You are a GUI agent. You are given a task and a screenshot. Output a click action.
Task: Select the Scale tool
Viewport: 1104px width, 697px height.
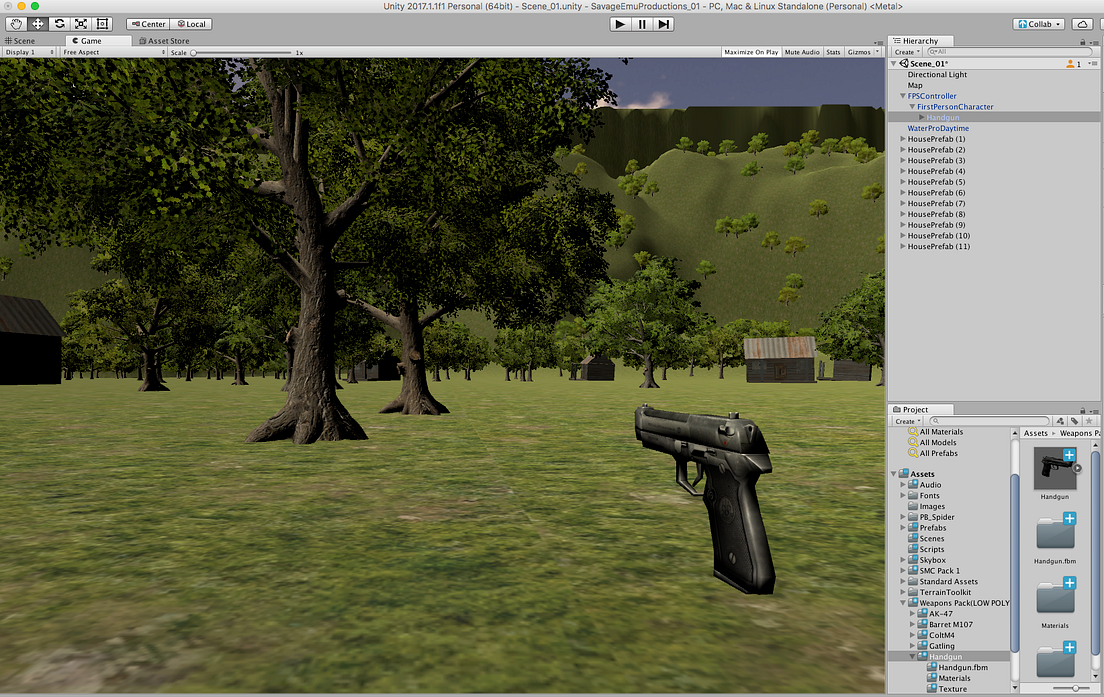(x=80, y=23)
